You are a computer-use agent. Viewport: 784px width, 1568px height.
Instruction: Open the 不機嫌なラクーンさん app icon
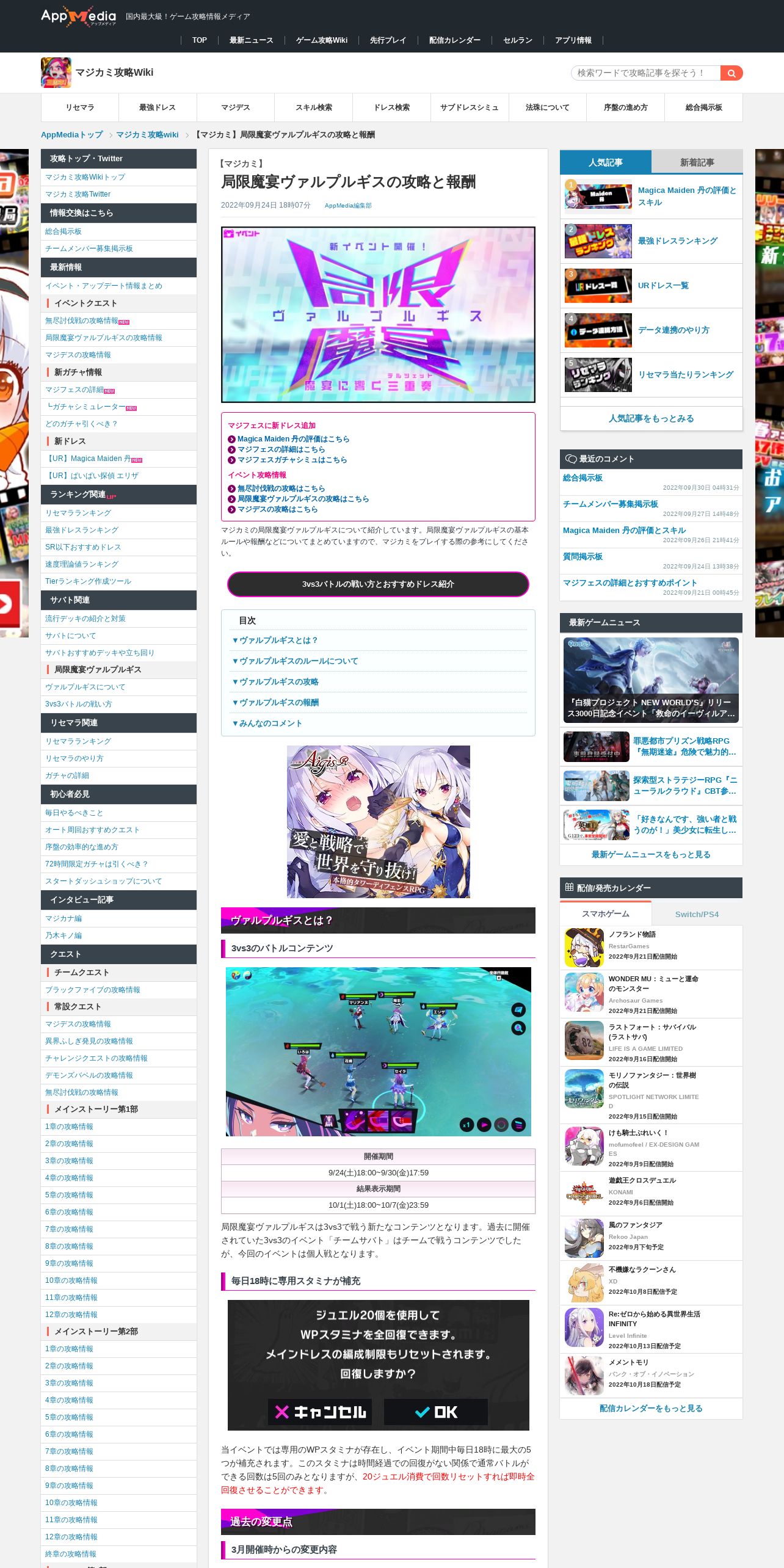[x=584, y=1283]
